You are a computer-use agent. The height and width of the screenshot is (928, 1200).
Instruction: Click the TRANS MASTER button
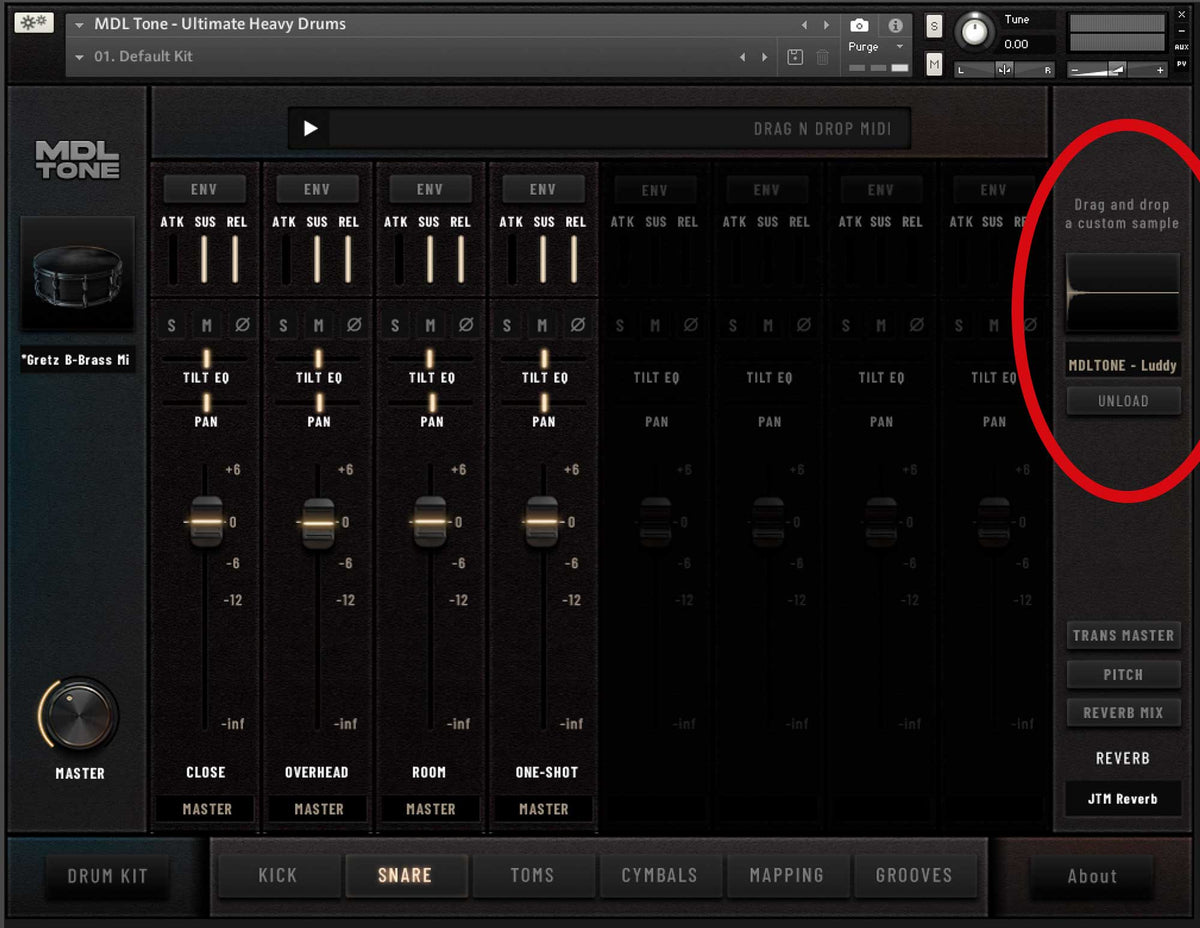coord(1123,636)
